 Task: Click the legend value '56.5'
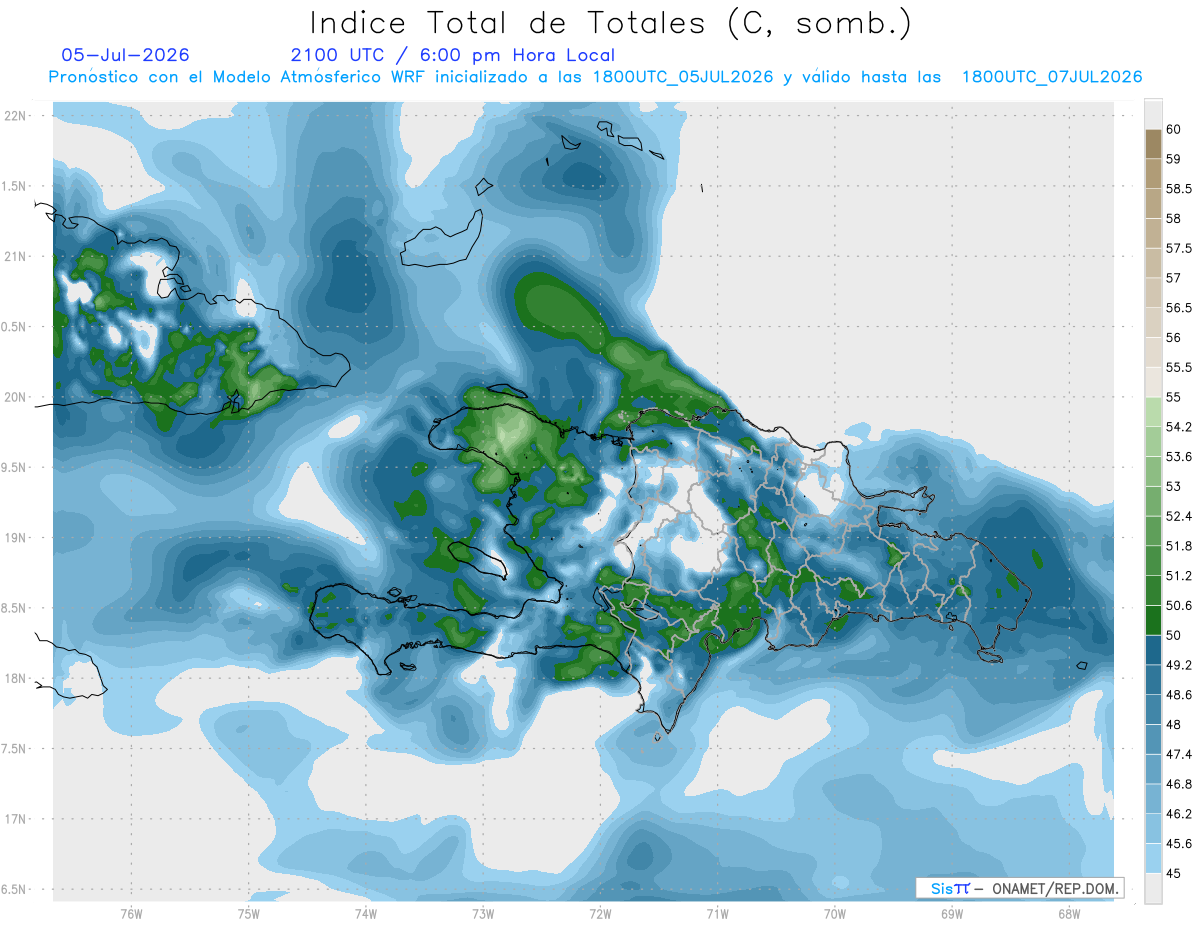(1178, 308)
